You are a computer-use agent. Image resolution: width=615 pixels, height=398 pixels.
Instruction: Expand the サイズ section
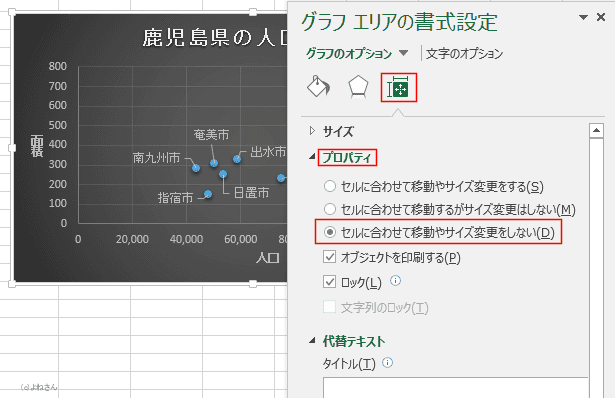click(338, 131)
